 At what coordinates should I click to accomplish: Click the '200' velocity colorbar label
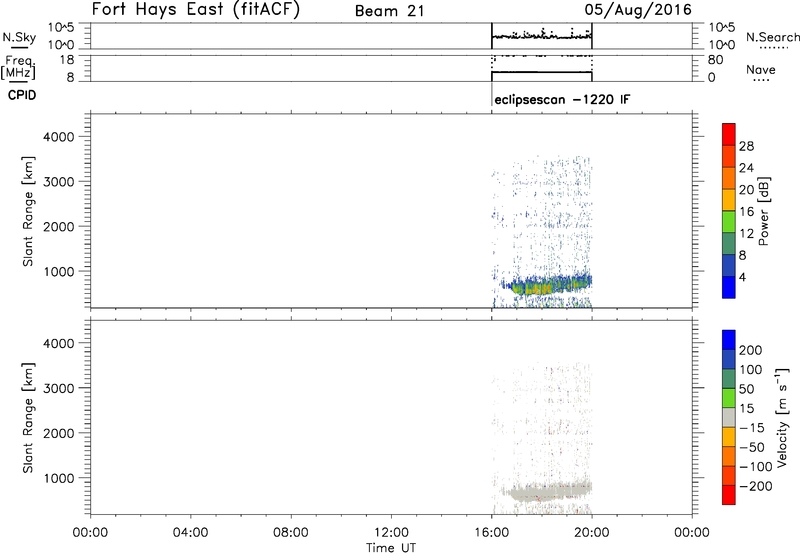click(x=751, y=350)
